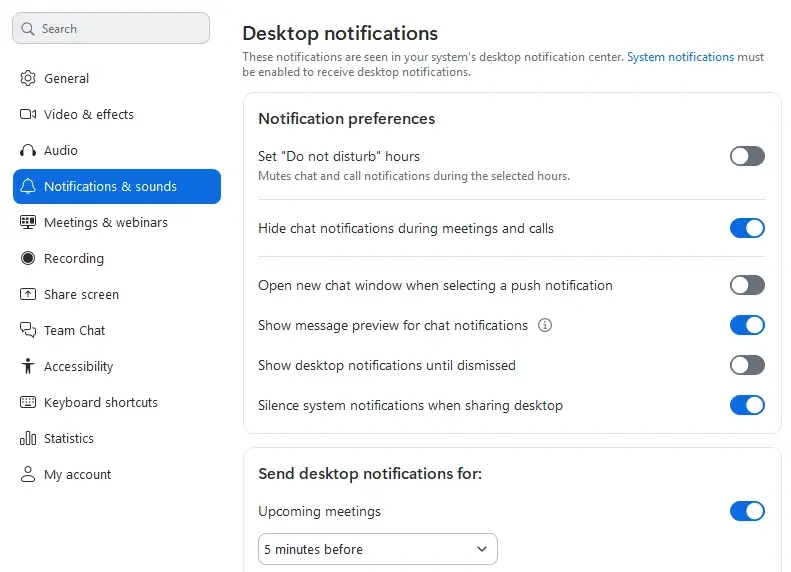Click info icon beside message preview option
791x572 pixels.
click(545, 325)
